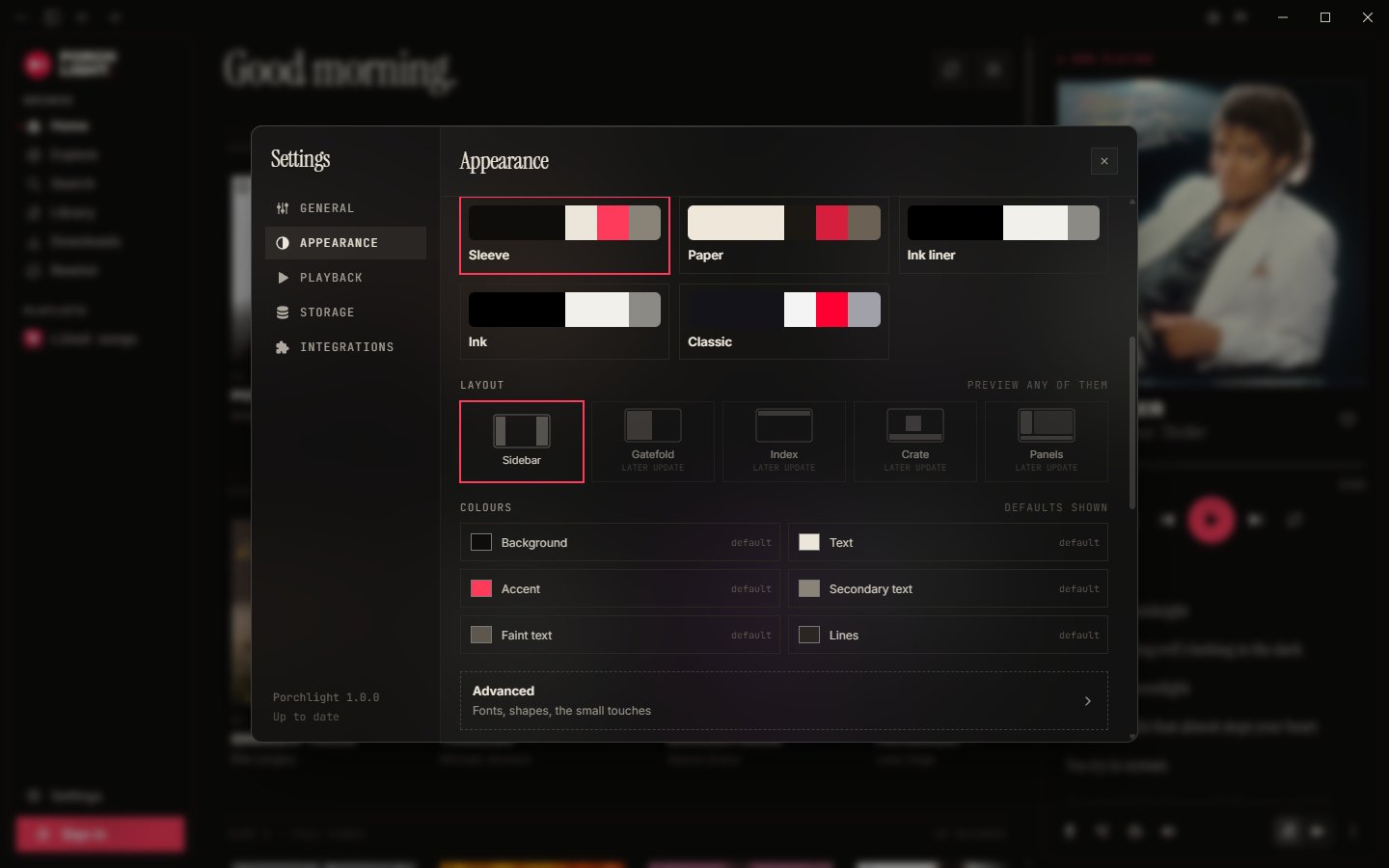1389x868 pixels.
Task: Click the previous track button in the player
Action: (x=1167, y=520)
